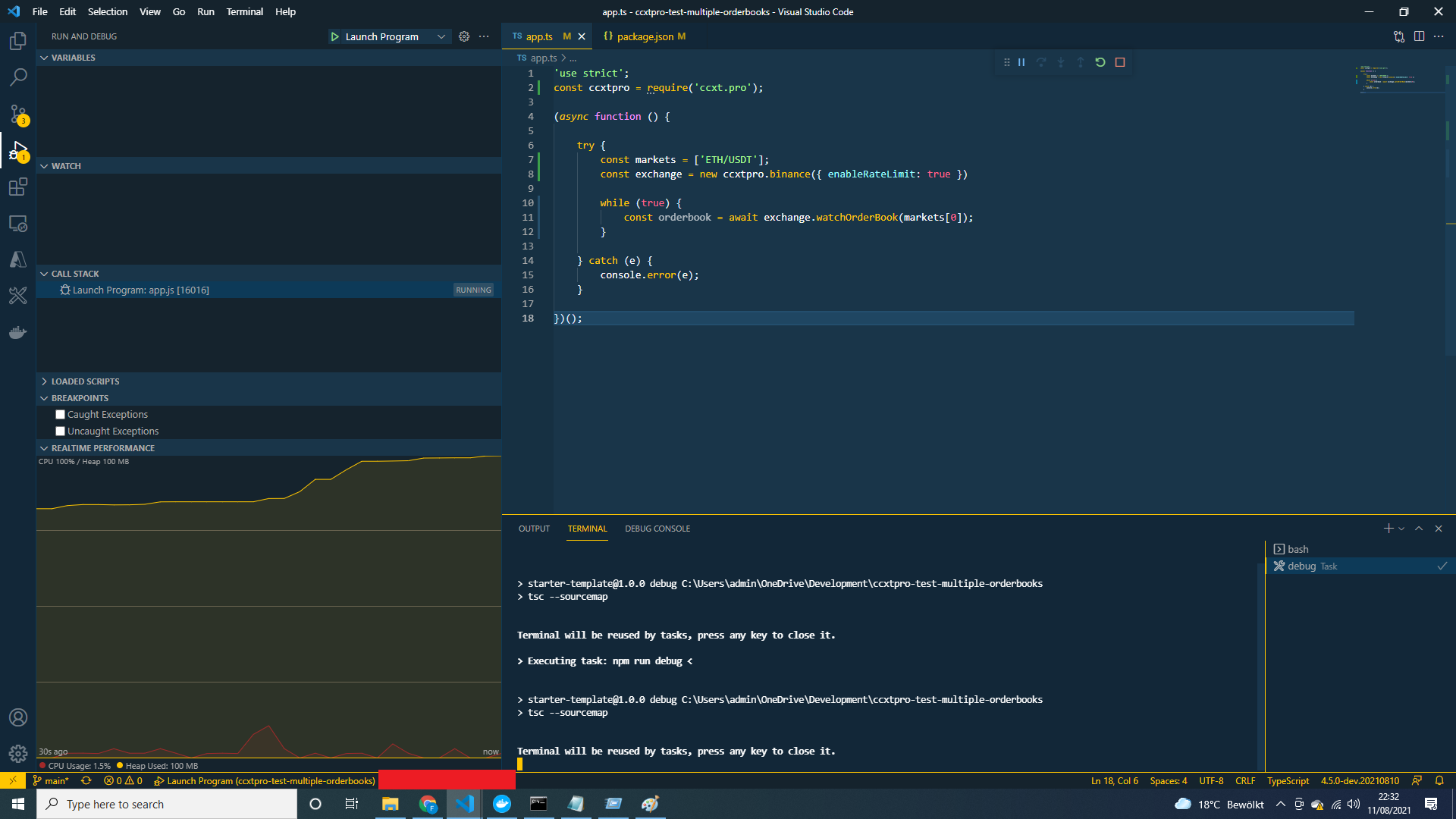The height and width of the screenshot is (819, 1456).
Task: Click the Step Into debug icon
Action: 1061,62
